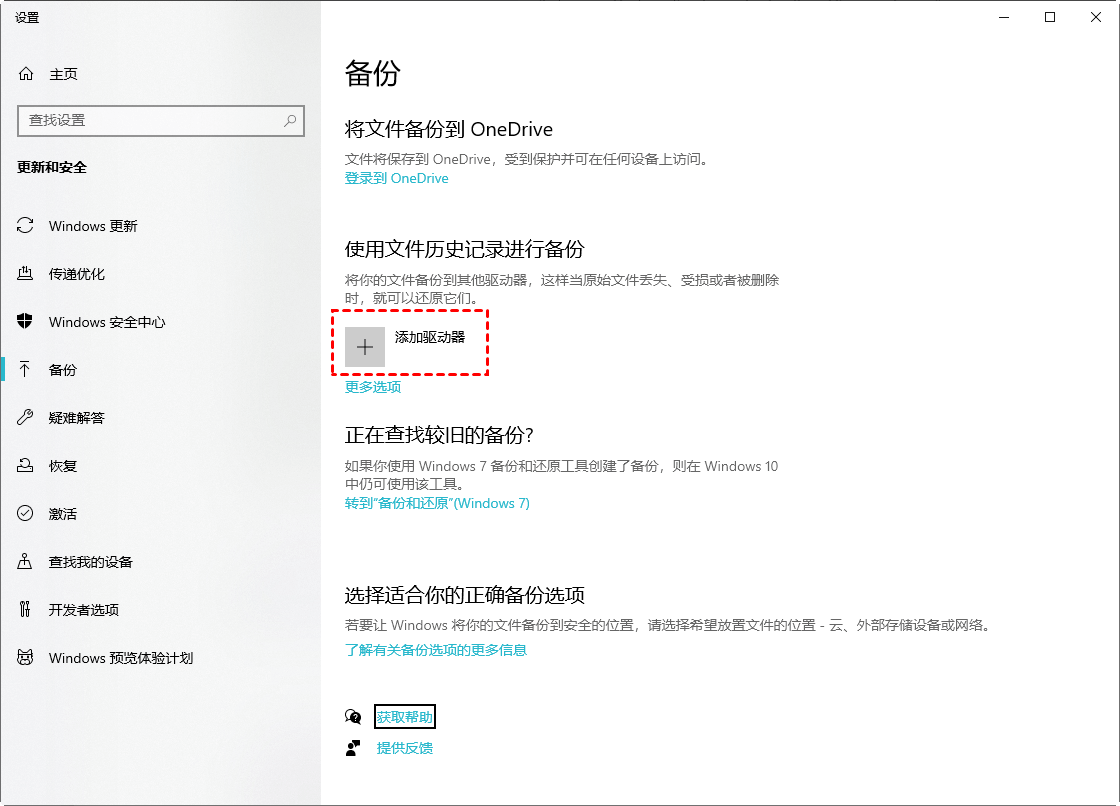Click the plus icon to 添加驱动器
Viewport: 1120px width, 806px height.
pos(364,346)
